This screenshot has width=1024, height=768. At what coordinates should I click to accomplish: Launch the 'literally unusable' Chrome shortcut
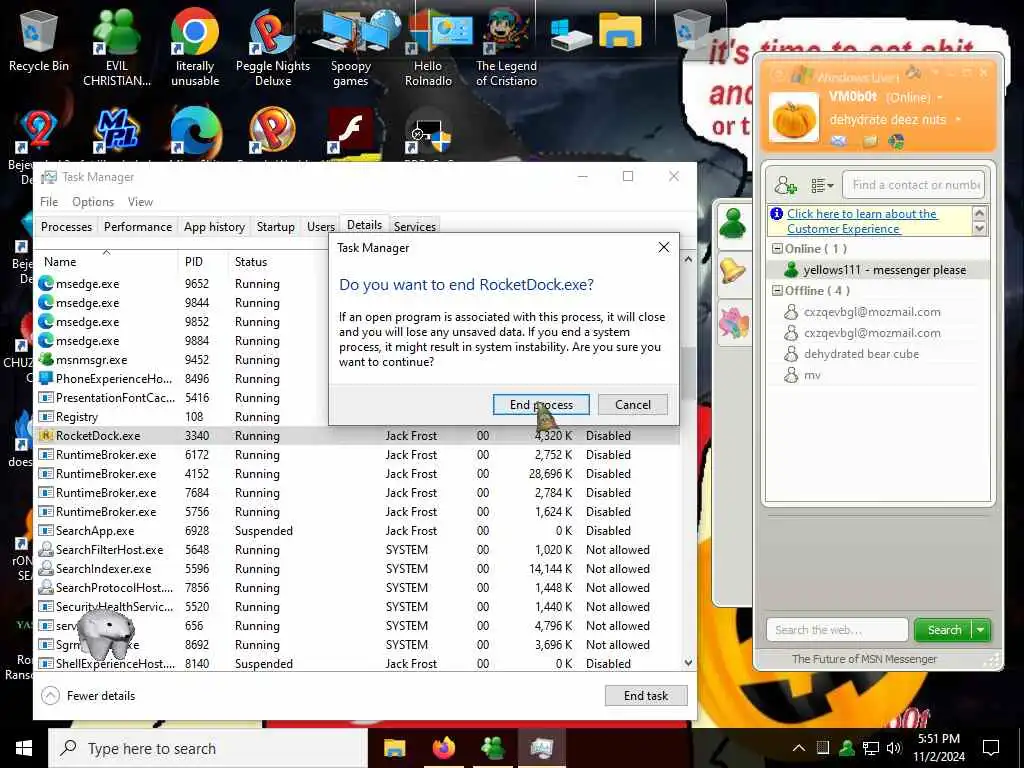pos(195,47)
